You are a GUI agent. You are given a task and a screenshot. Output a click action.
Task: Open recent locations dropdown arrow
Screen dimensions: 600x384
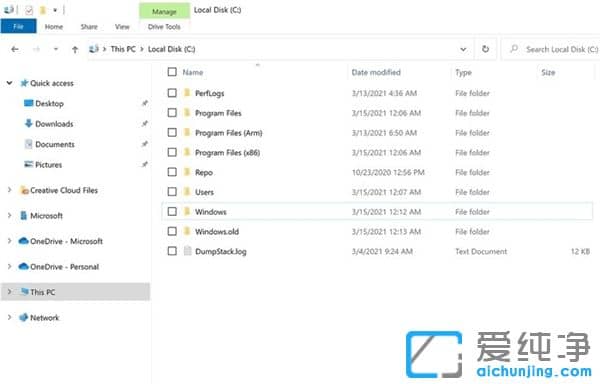point(56,49)
